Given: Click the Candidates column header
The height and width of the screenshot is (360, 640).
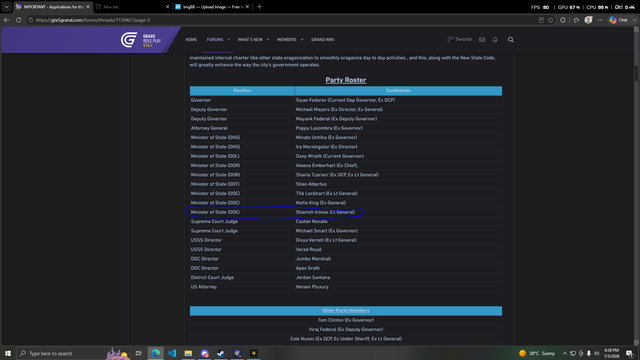Looking at the screenshot, I should coord(398,91).
